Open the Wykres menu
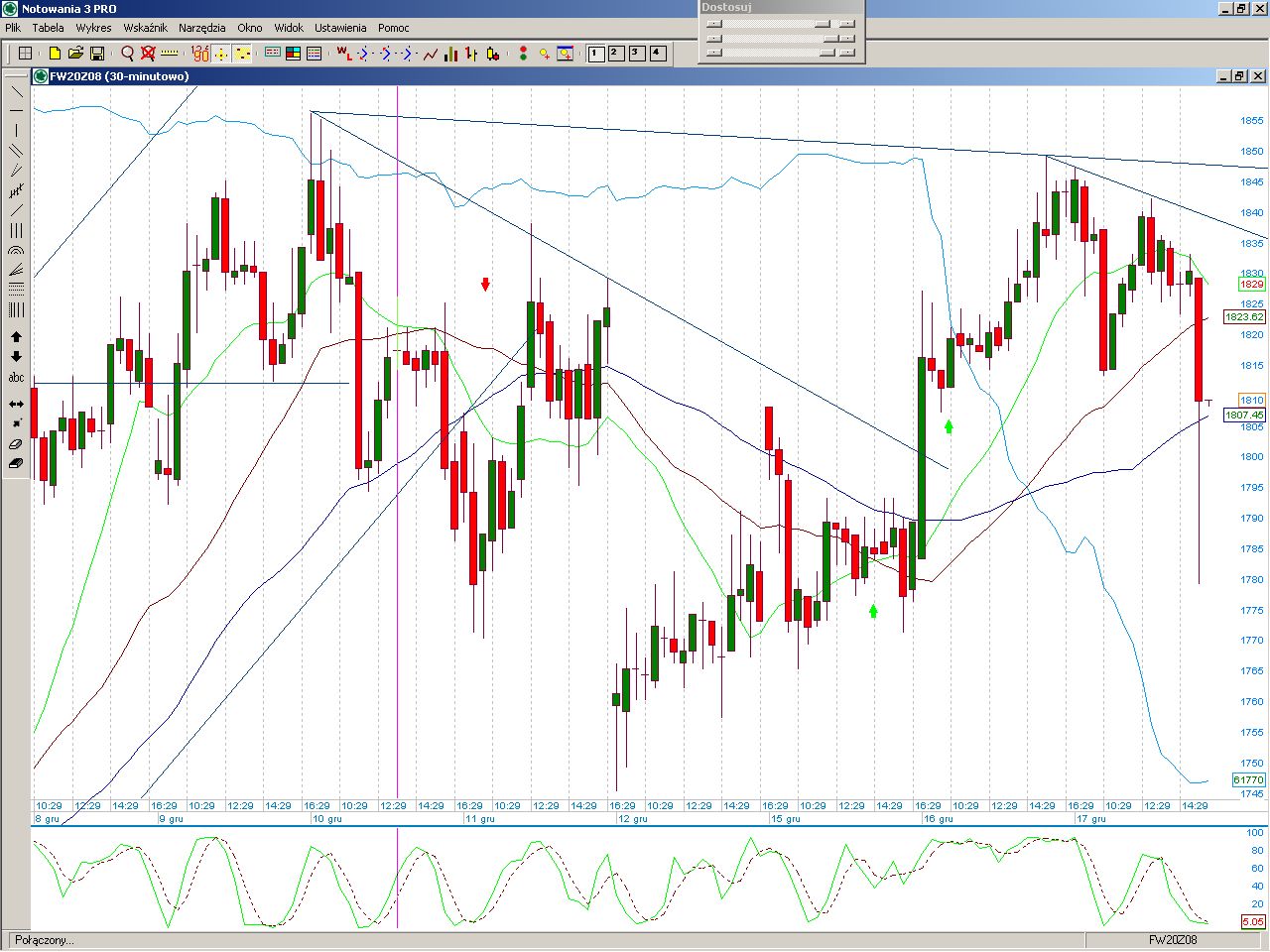 click(x=93, y=28)
